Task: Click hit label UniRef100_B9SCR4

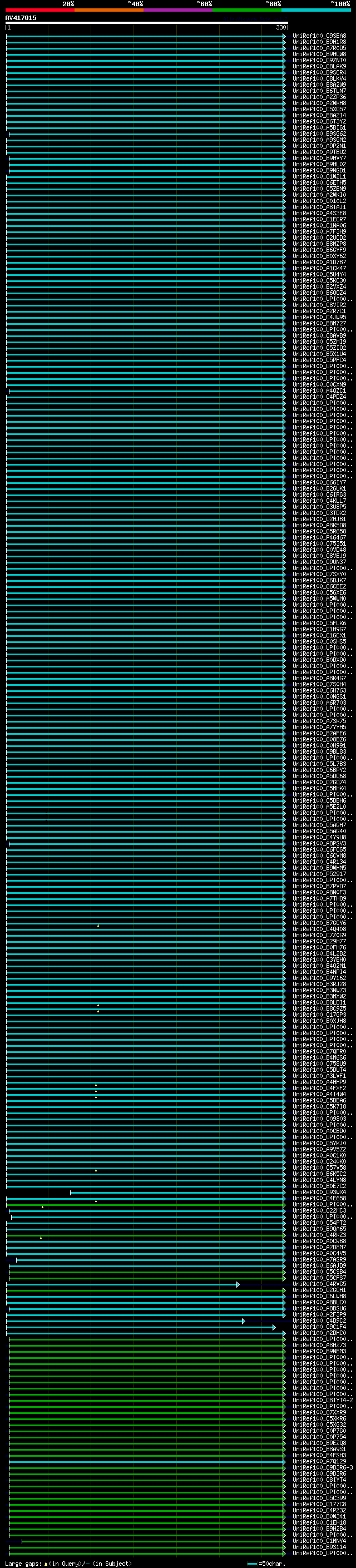Action: pos(319,72)
